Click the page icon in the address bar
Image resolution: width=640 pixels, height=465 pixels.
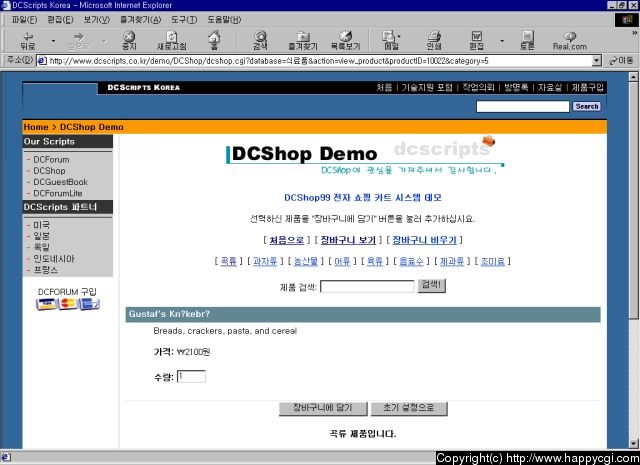[42, 61]
